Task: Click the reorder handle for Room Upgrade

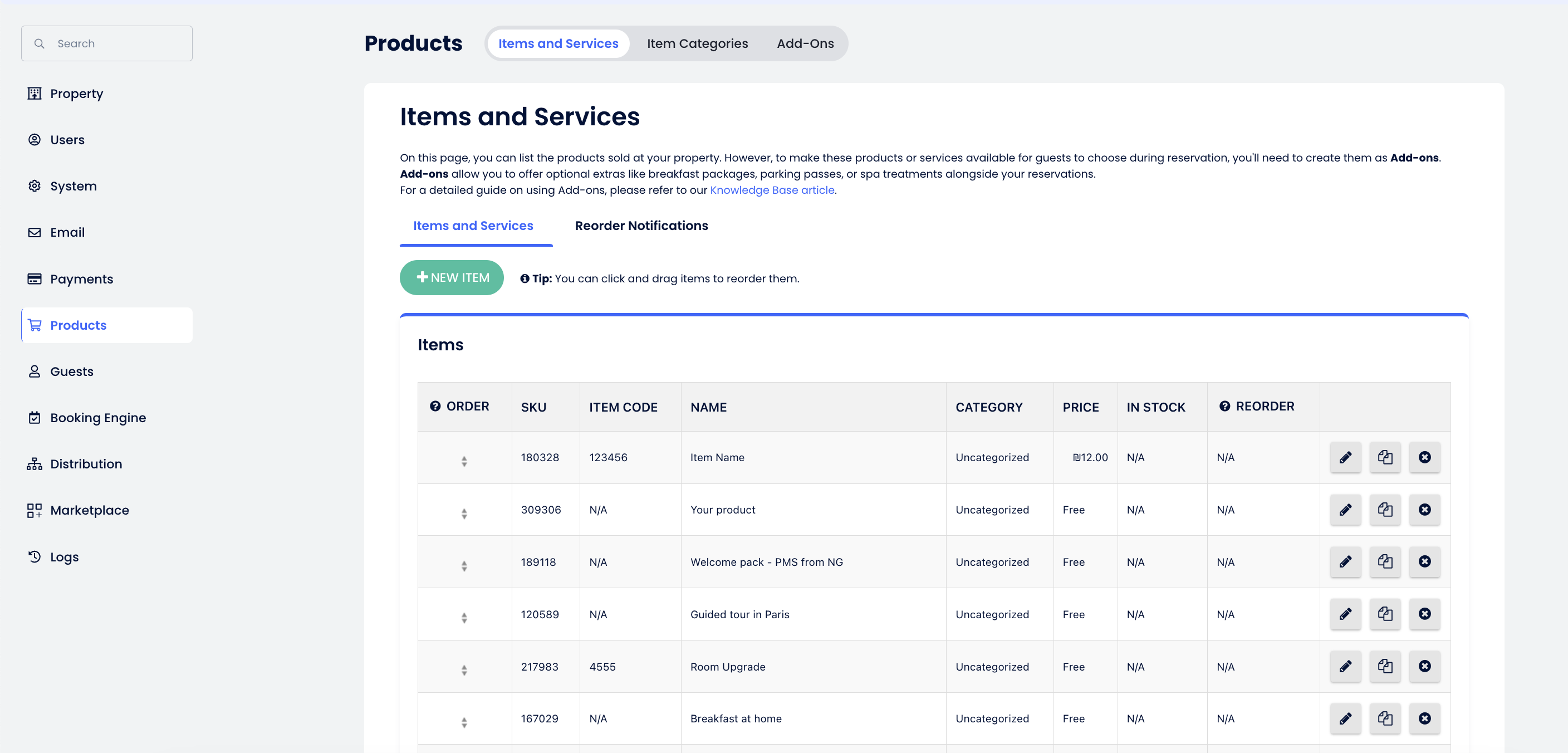Action: pyautogui.click(x=464, y=670)
